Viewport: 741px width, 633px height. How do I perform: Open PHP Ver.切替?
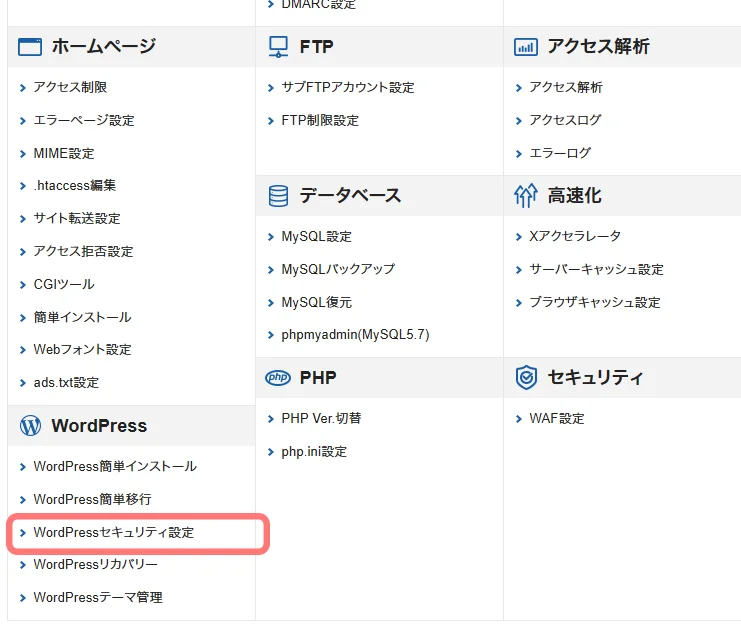coord(321,418)
